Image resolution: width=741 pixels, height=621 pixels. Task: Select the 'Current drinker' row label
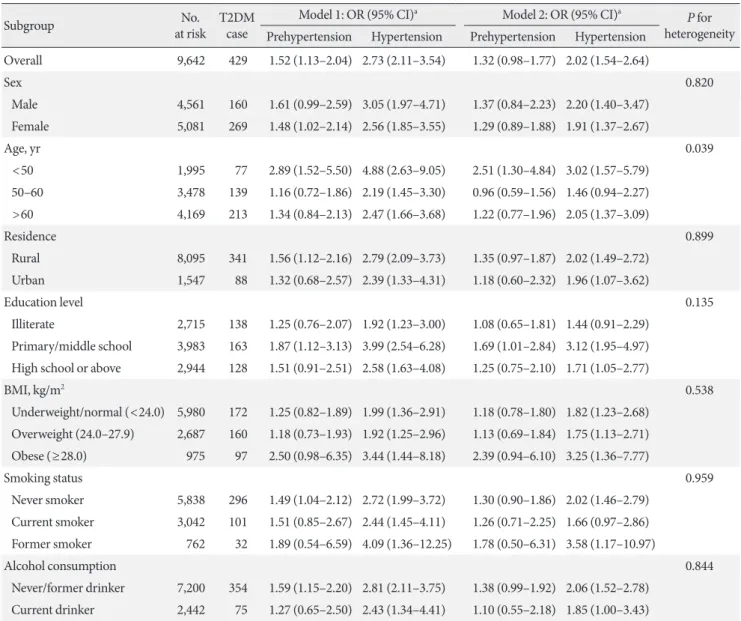53,610
